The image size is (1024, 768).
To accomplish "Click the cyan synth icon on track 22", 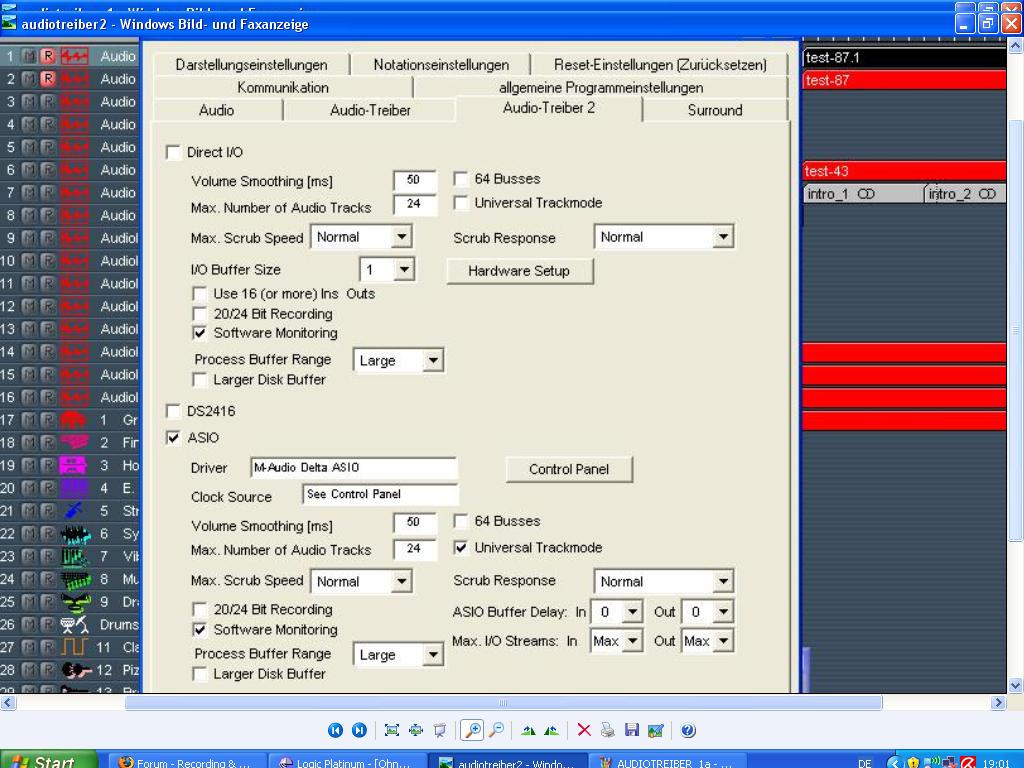I will point(74,534).
